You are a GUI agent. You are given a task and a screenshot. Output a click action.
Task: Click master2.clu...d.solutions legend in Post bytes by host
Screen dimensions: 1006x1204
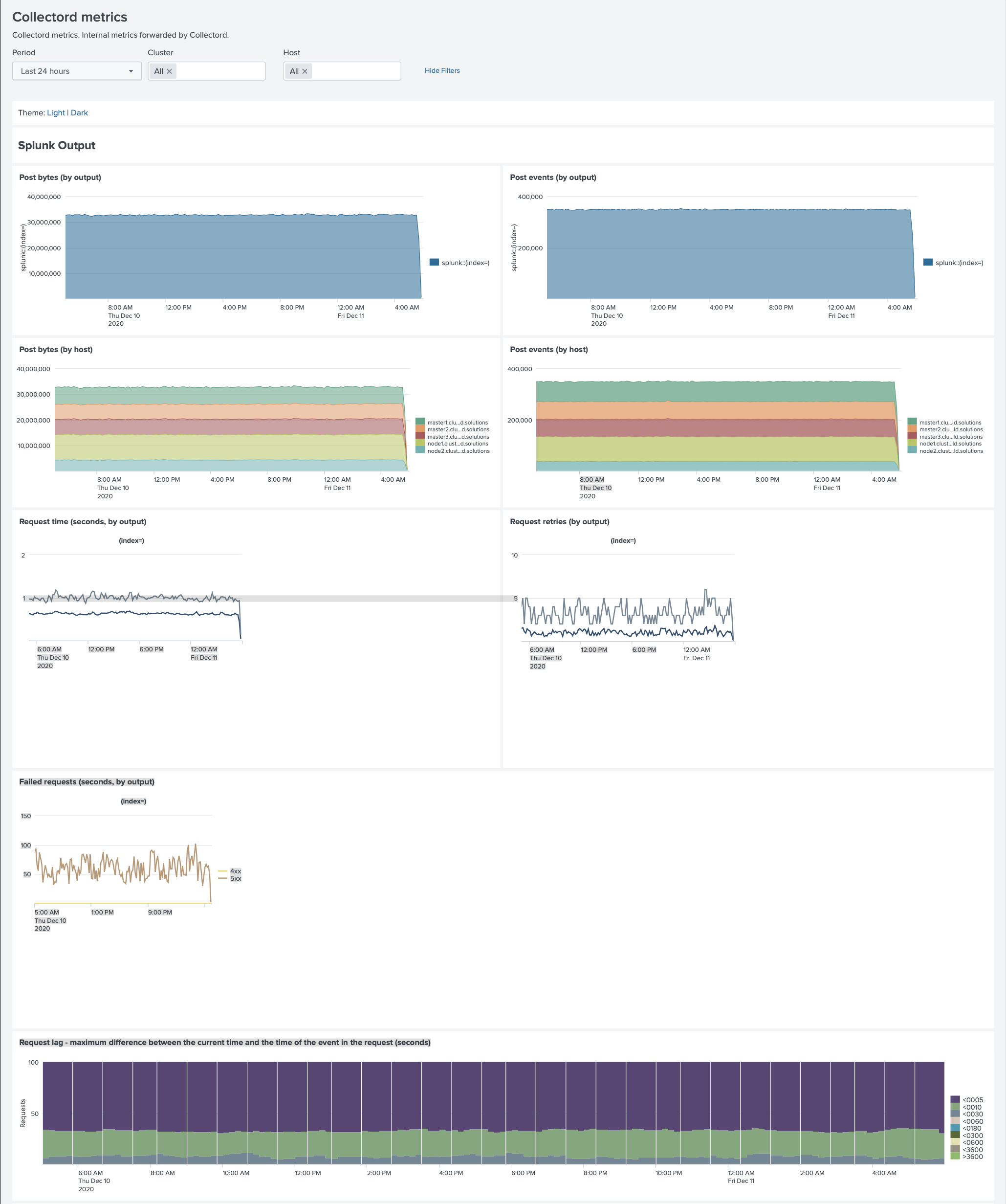(x=452, y=429)
